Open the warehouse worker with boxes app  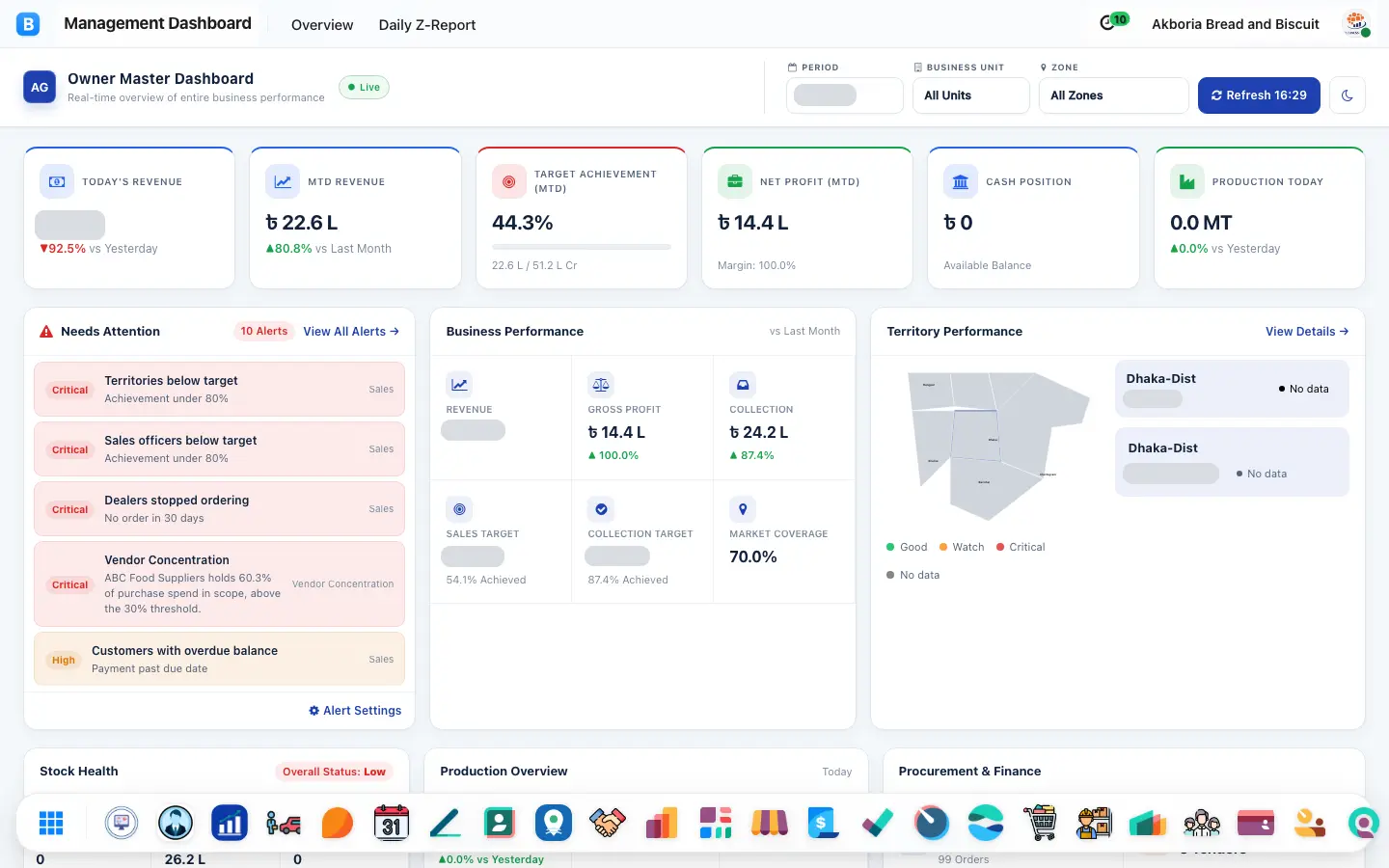coord(1094,823)
